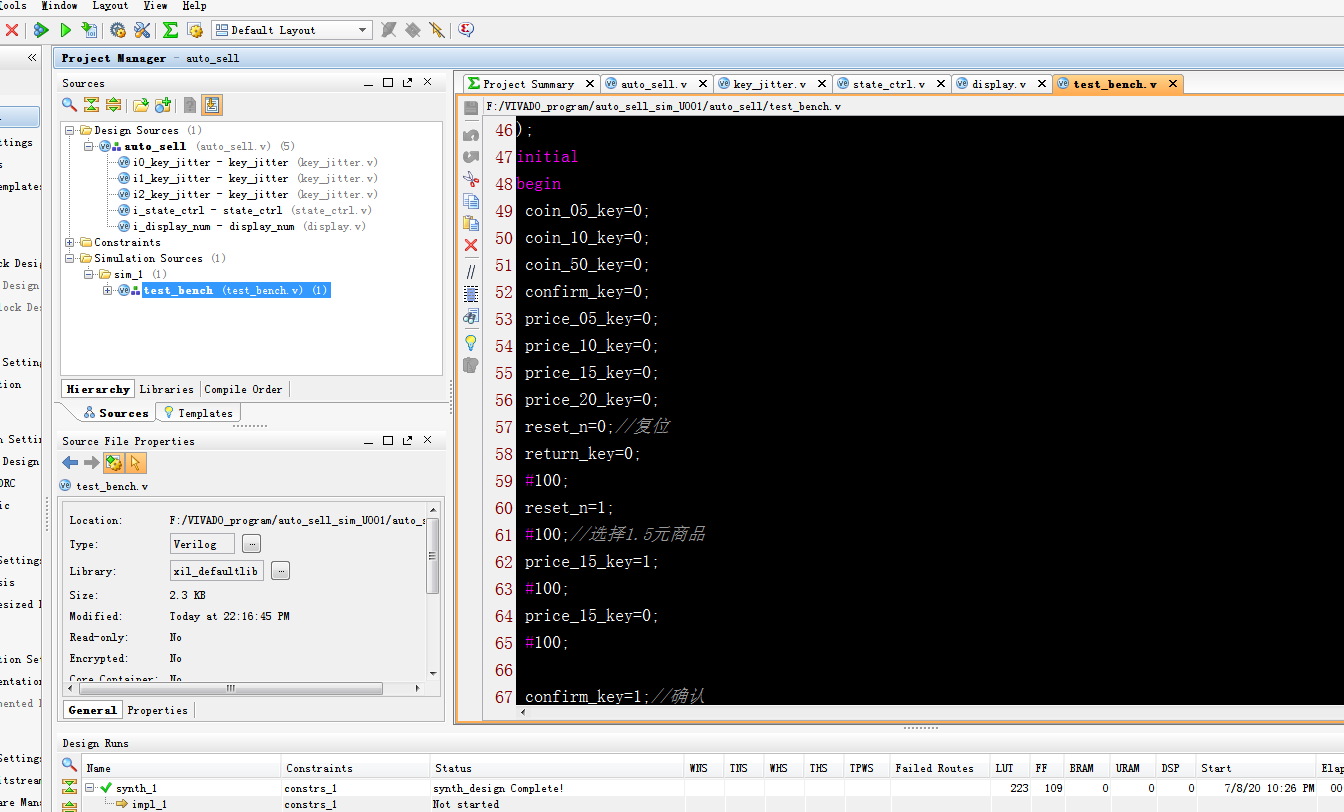Image resolution: width=1344 pixels, height=812 pixels.
Task: Click the search magnifier in Sources toolbar
Action: [69, 105]
